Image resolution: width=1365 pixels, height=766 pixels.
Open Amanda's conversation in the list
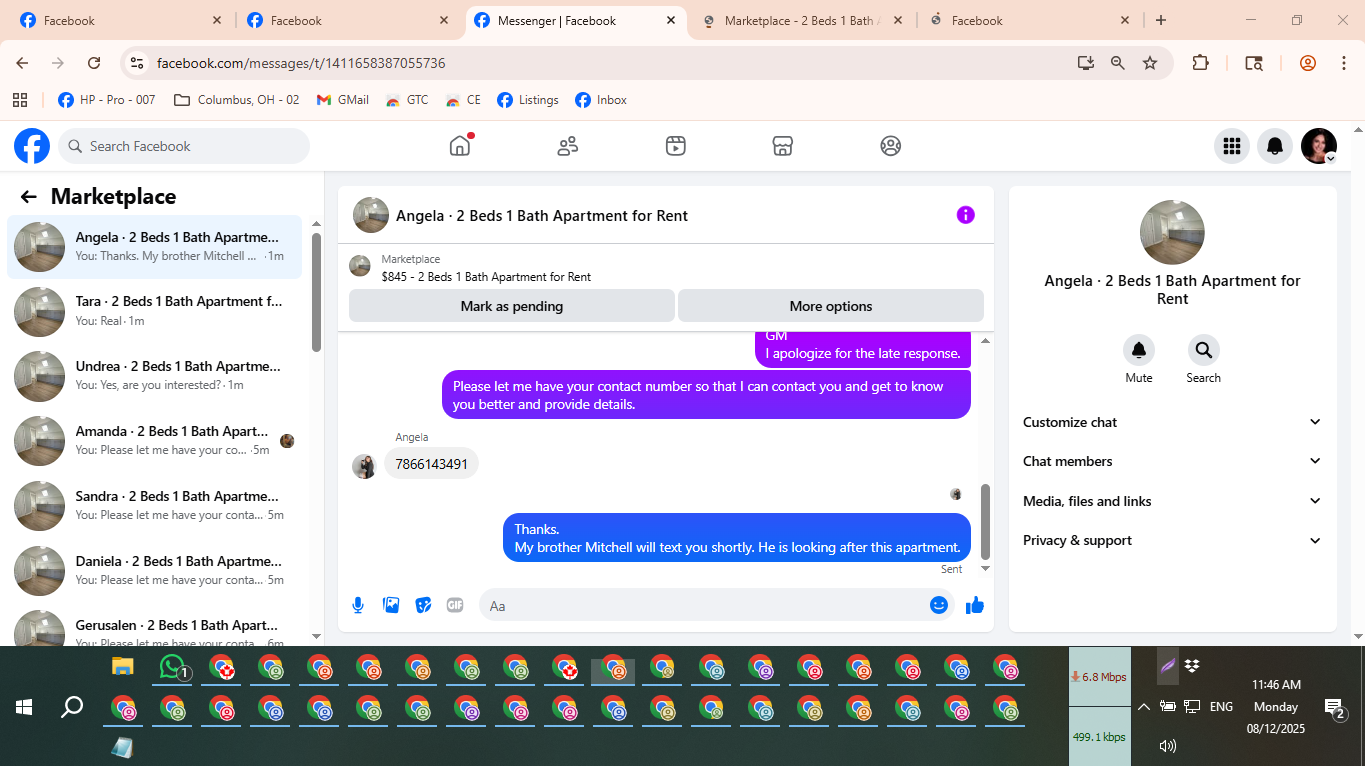154,441
